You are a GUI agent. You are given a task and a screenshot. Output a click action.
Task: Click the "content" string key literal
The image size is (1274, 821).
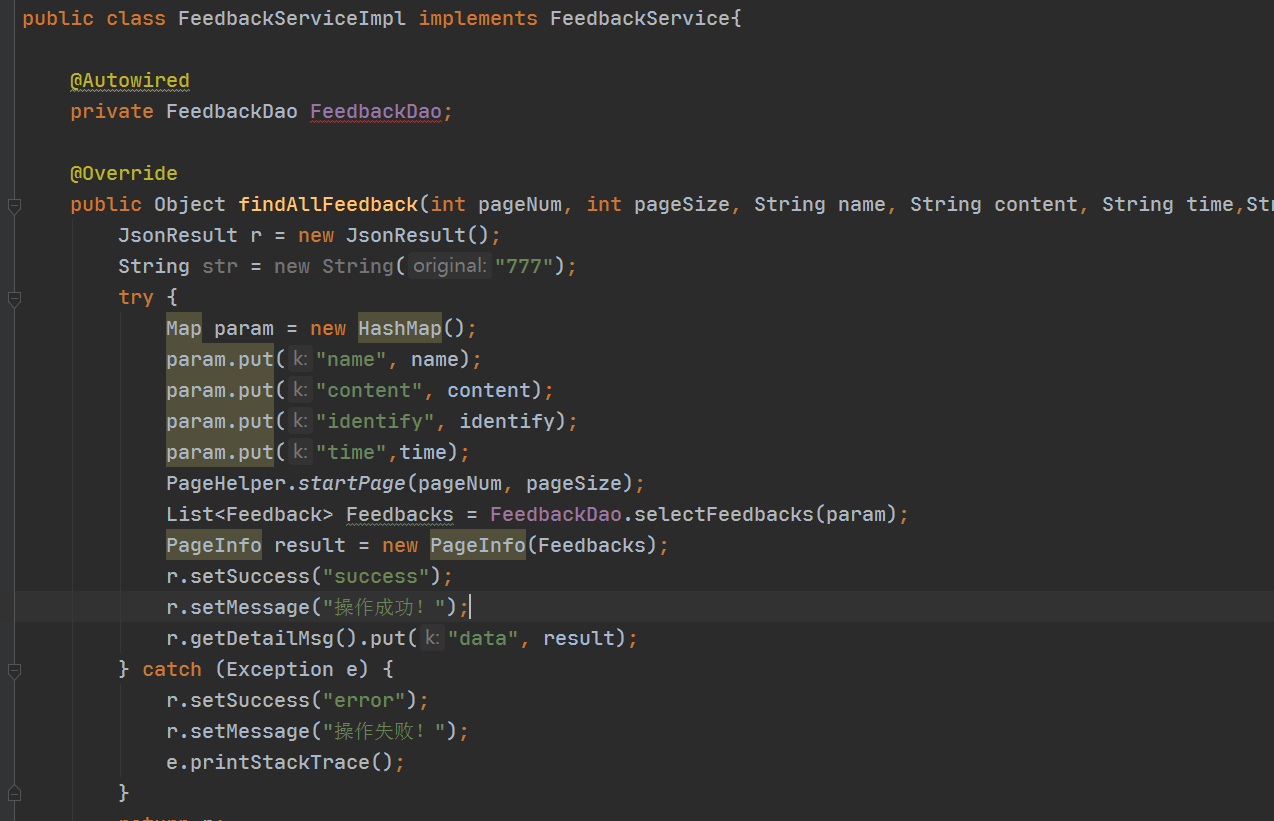[x=370, y=390]
